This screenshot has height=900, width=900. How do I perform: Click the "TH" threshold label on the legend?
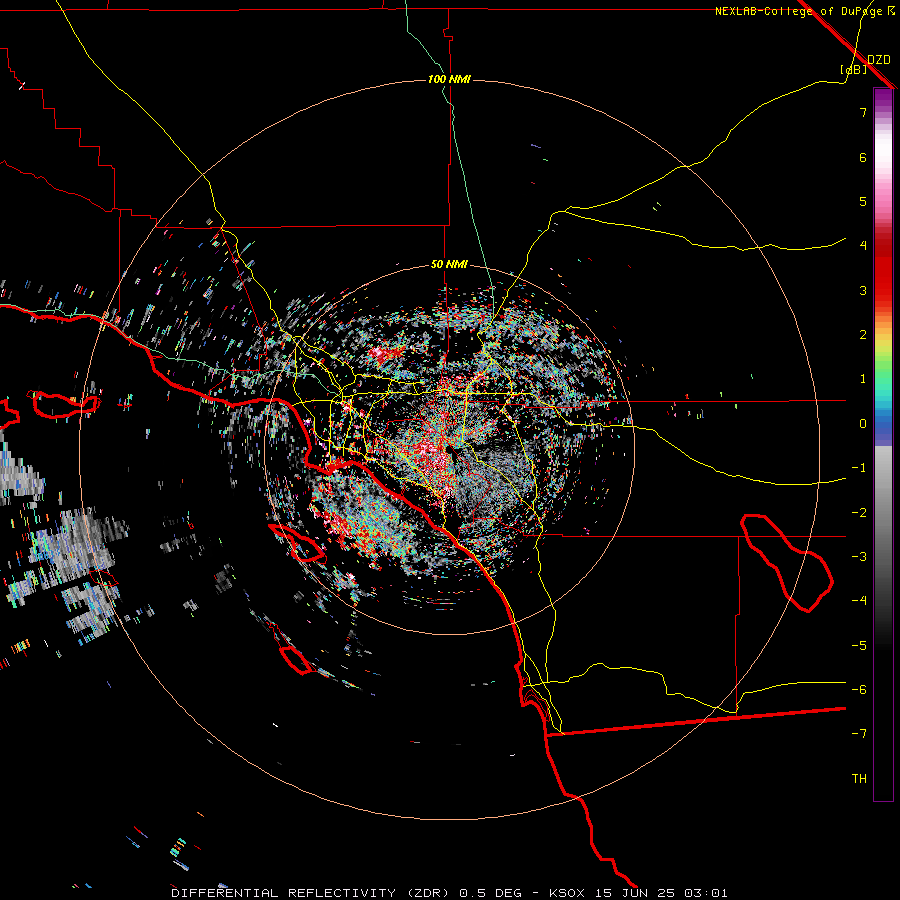[859, 778]
